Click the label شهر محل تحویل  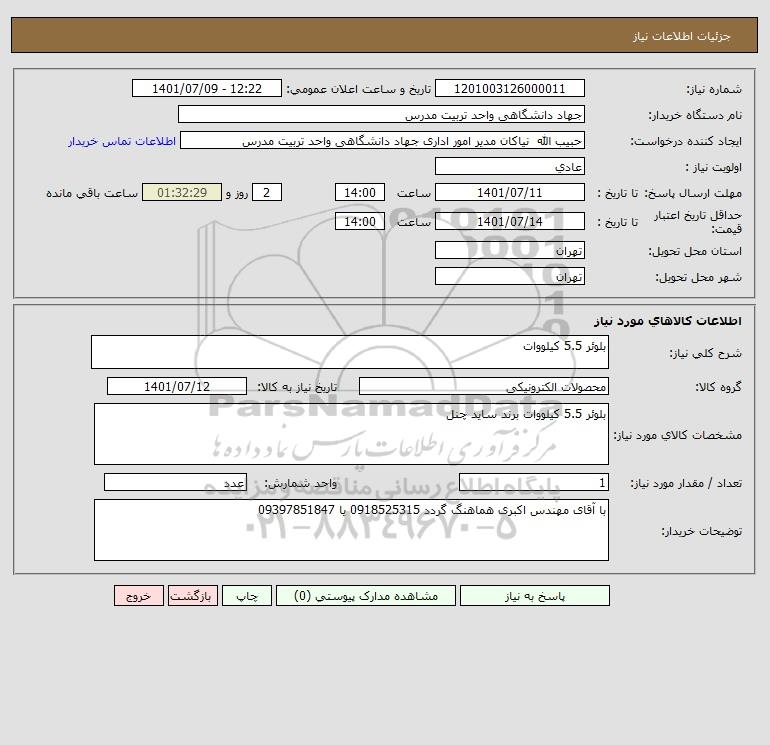pyautogui.click(x=699, y=277)
